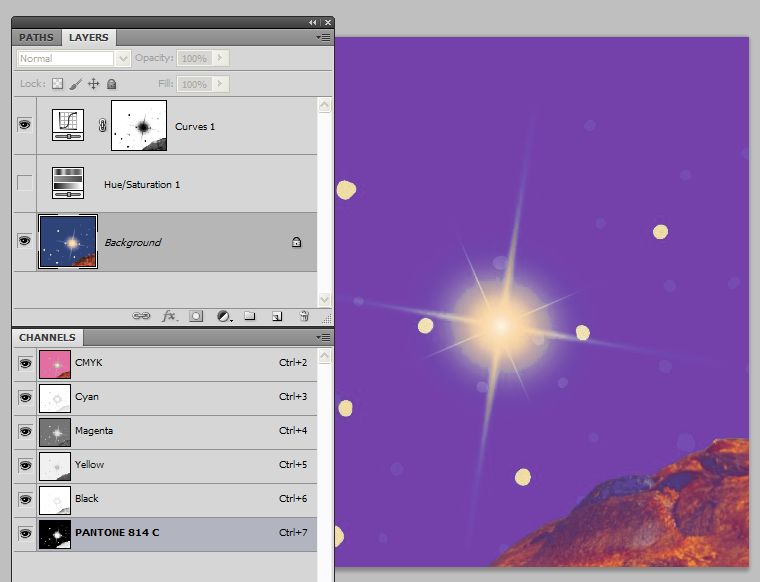
Task: Open the Normal blend mode dropdown
Action: click(x=123, y=59)
